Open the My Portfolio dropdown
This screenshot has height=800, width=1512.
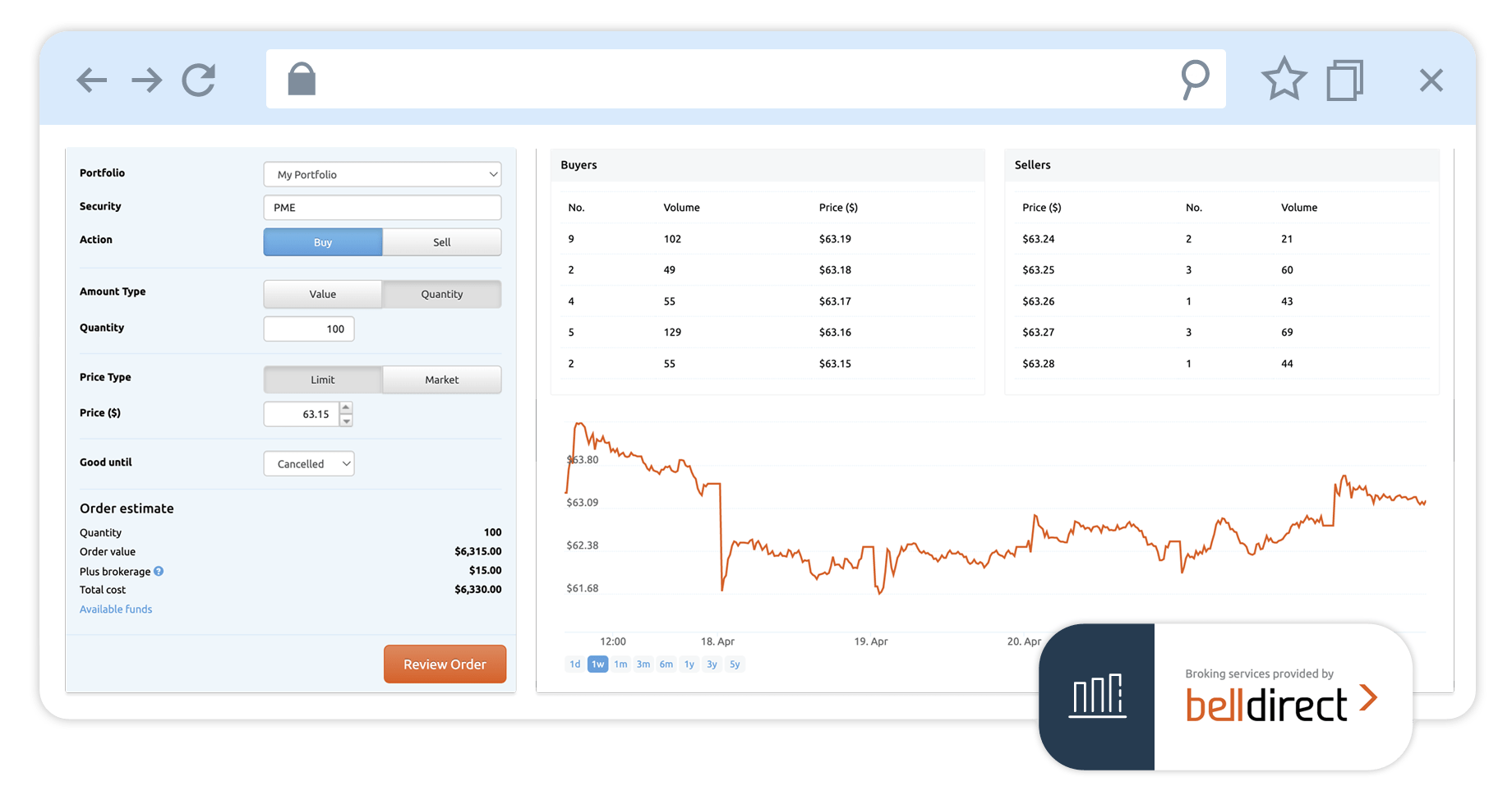[x=382, y=174]
